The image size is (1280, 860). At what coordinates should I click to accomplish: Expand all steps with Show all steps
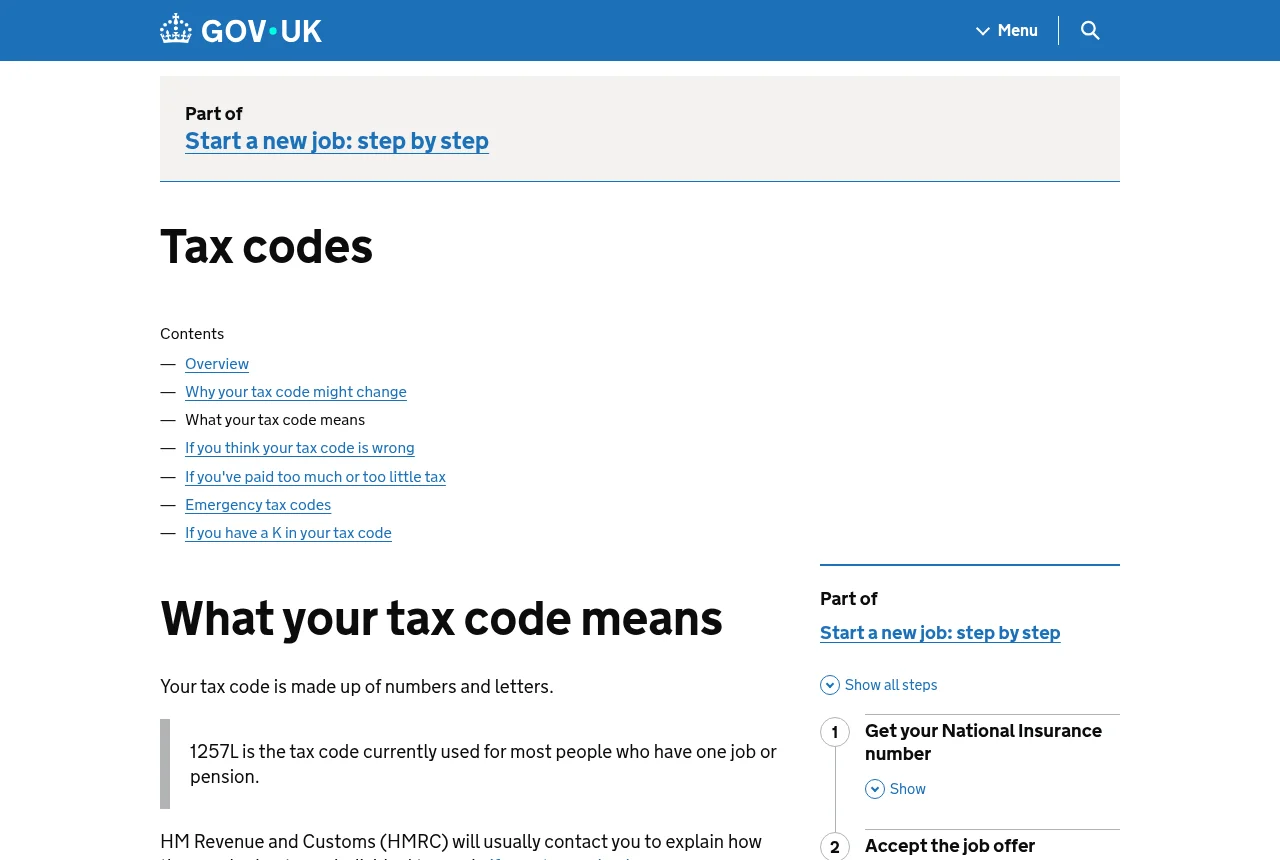[x=879, y=685]
